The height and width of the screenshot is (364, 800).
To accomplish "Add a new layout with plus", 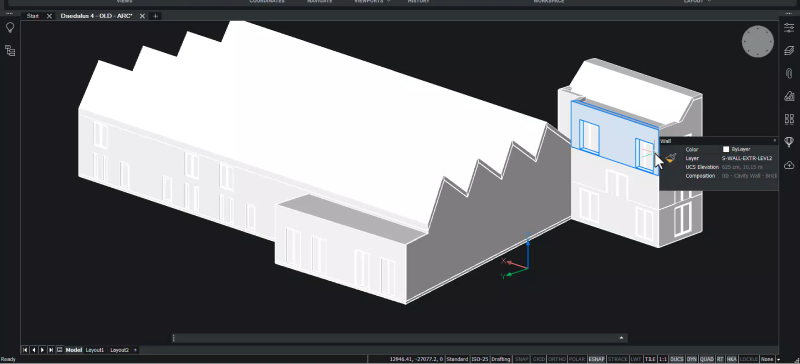I will click(135, 350).
